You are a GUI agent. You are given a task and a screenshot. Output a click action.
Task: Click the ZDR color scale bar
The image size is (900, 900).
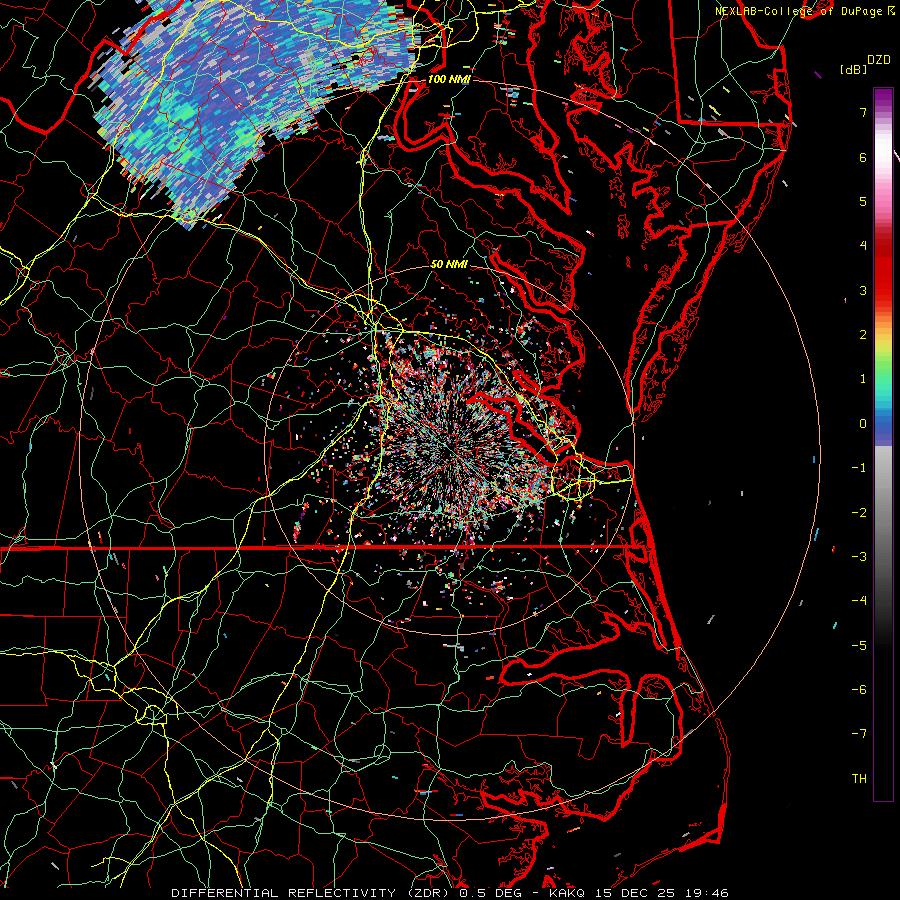click(883, 444)
